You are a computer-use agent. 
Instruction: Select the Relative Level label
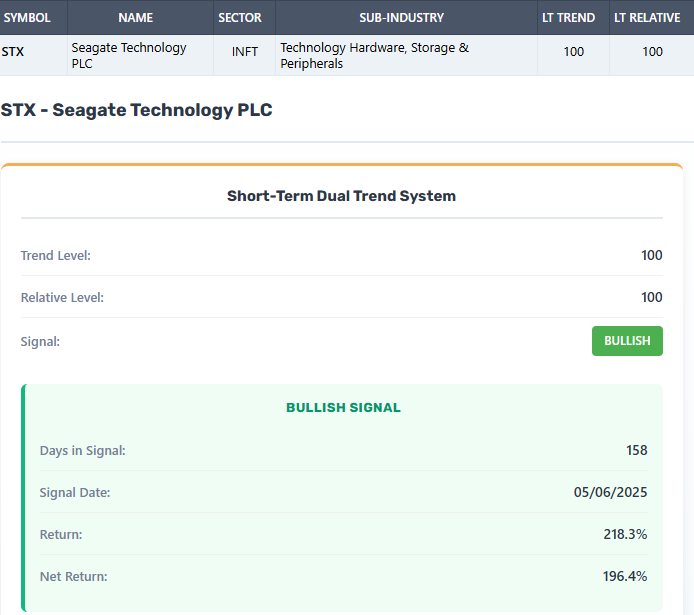(x=62, y=298)
